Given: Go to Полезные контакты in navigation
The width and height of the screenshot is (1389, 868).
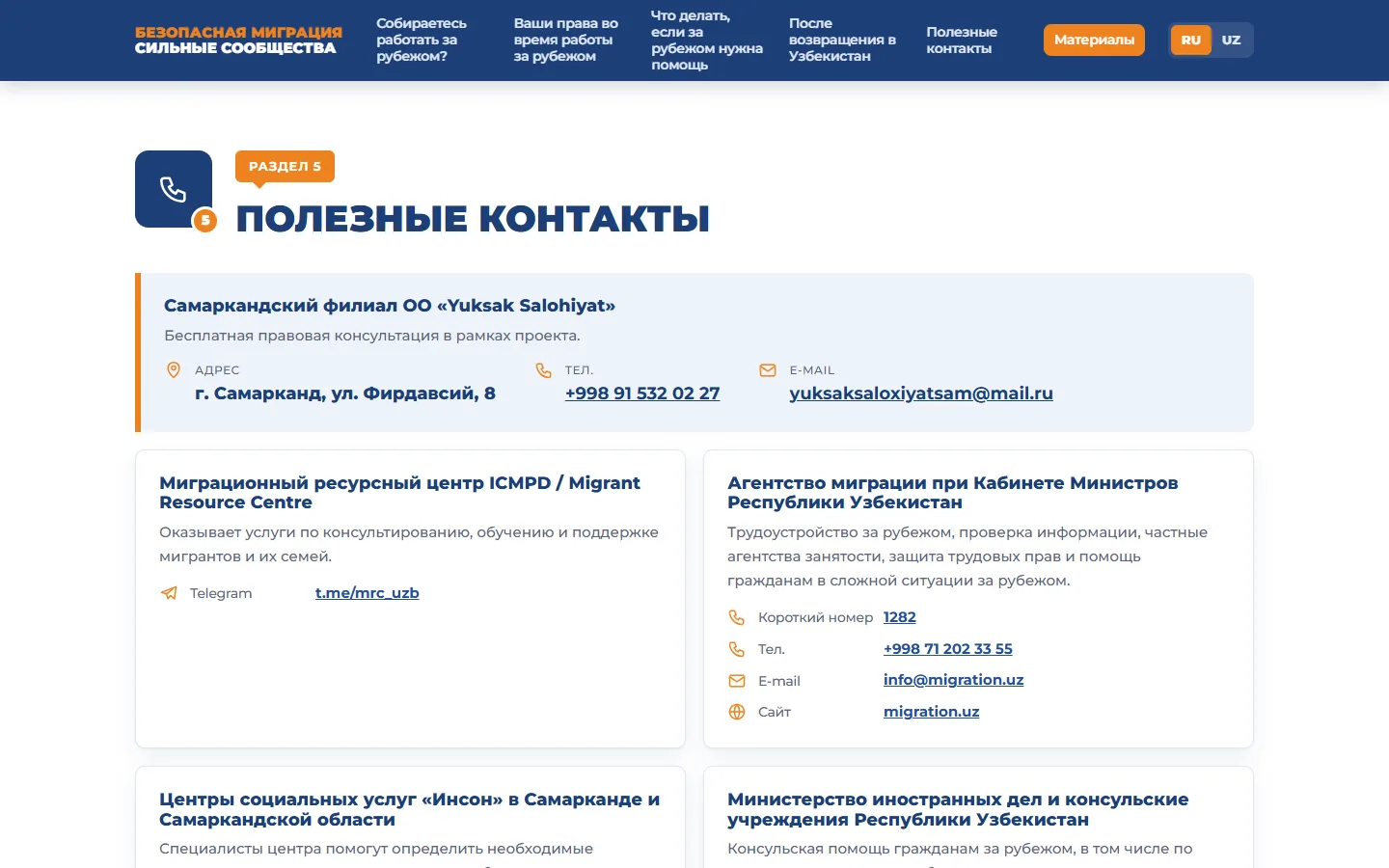Looking at the screenshot, I should point(962,41).
